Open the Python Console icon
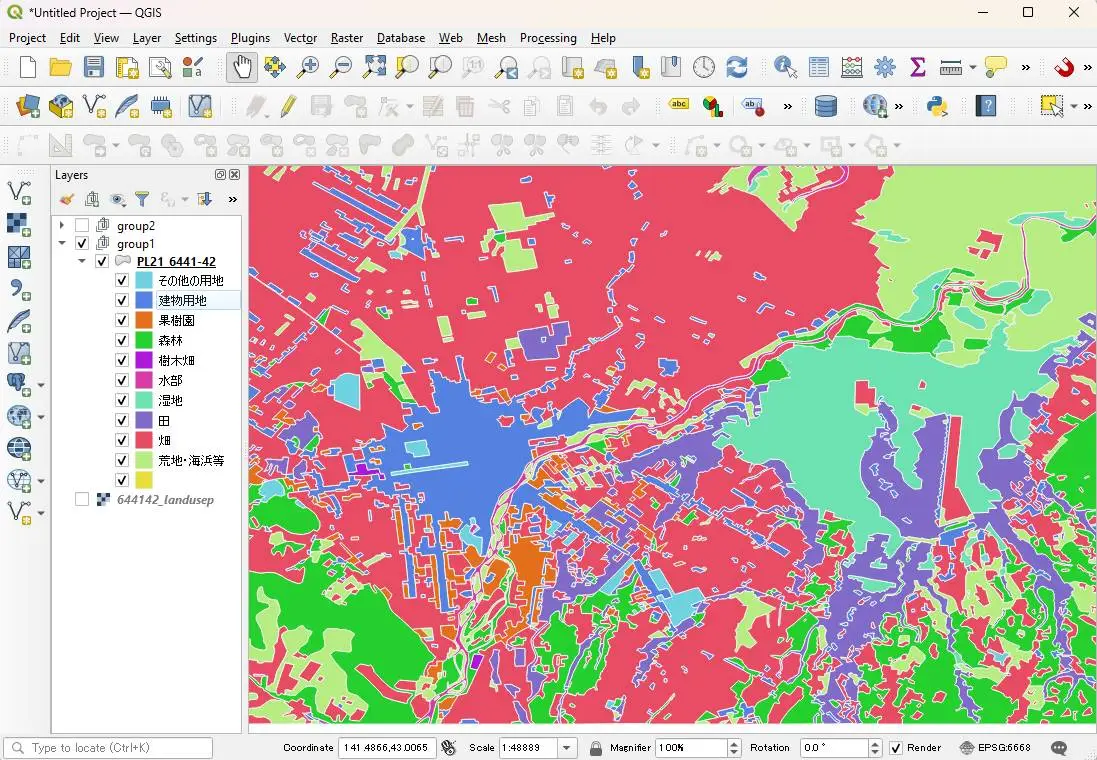 [x=938, y=104]
